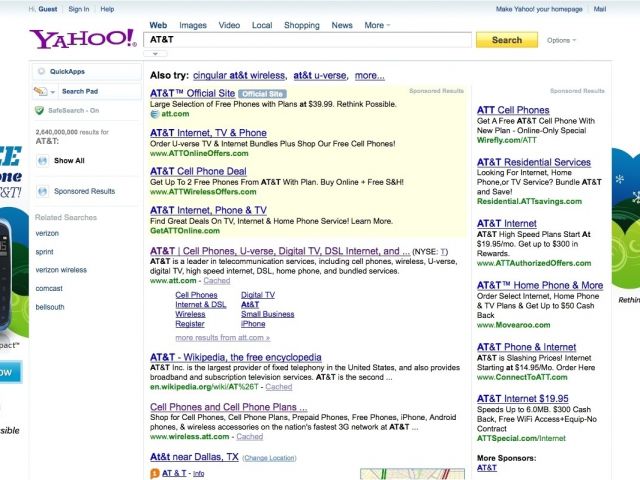Click the Change Location link

[x=269, y=458]
